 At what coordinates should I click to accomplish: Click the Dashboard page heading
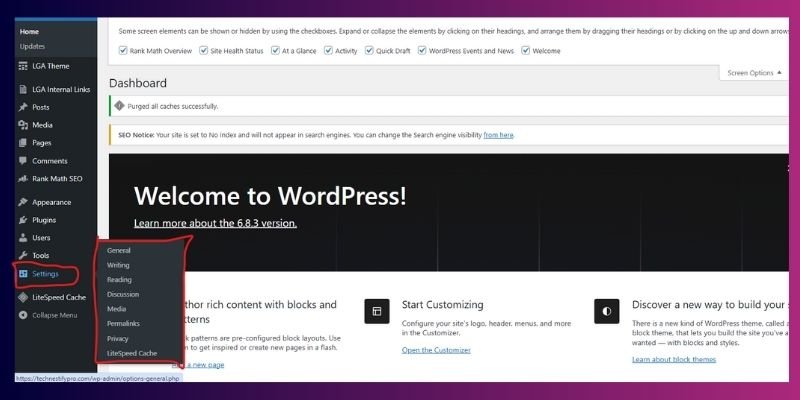click(x=138, y=83)
